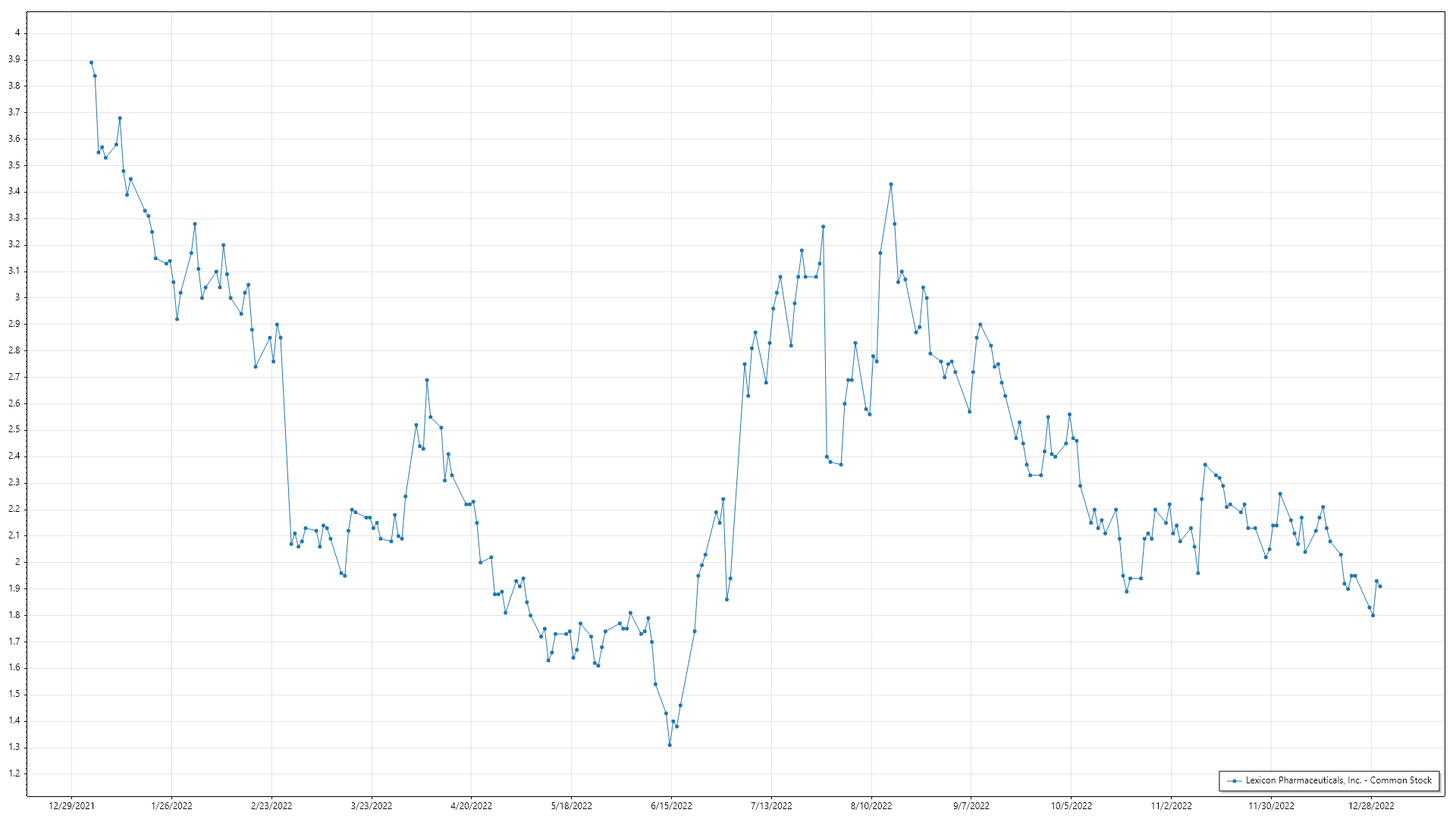Click the y-axis label 2
The width and height of the screenshot is (1456, 819).
[17, 563]
